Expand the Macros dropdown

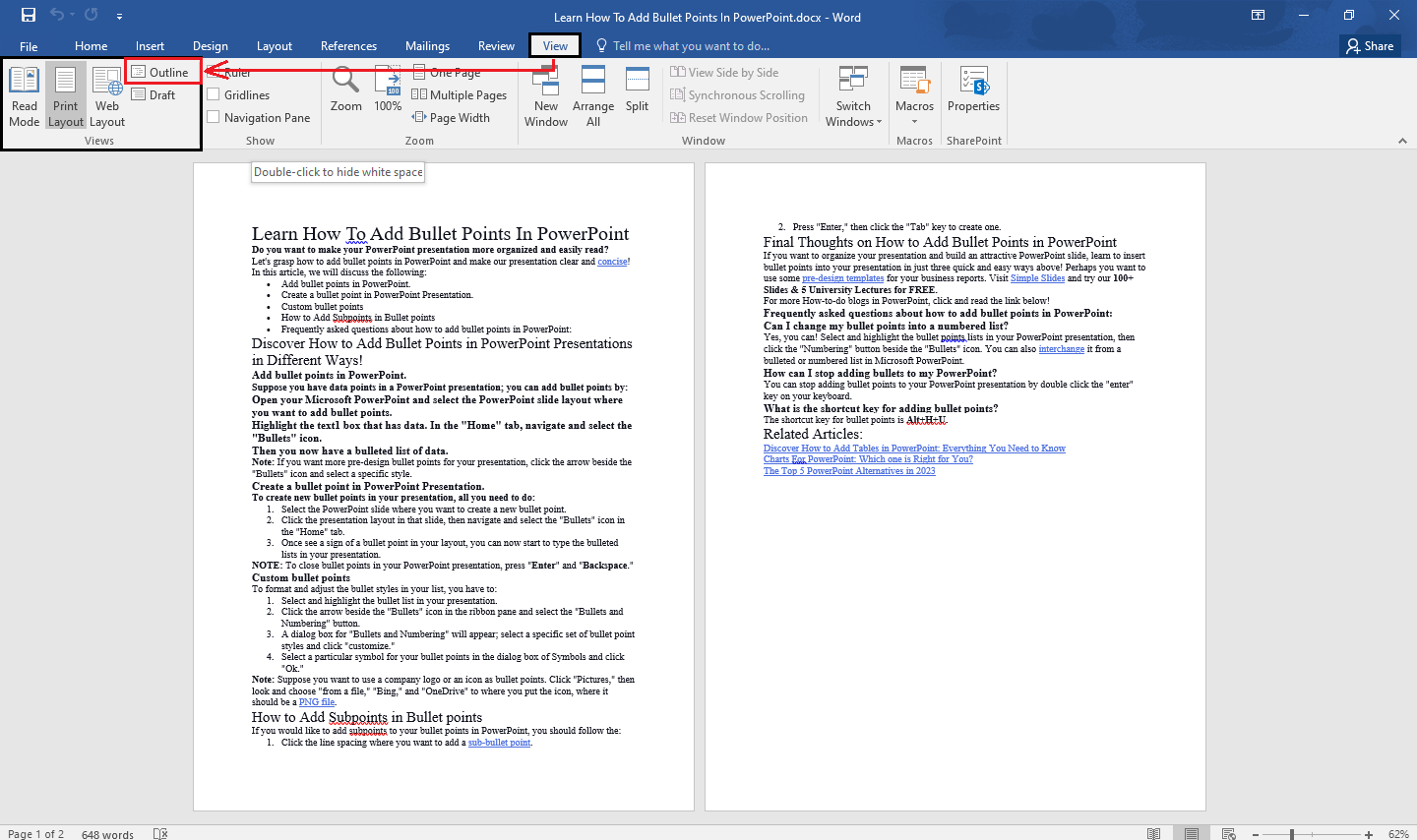914,94
